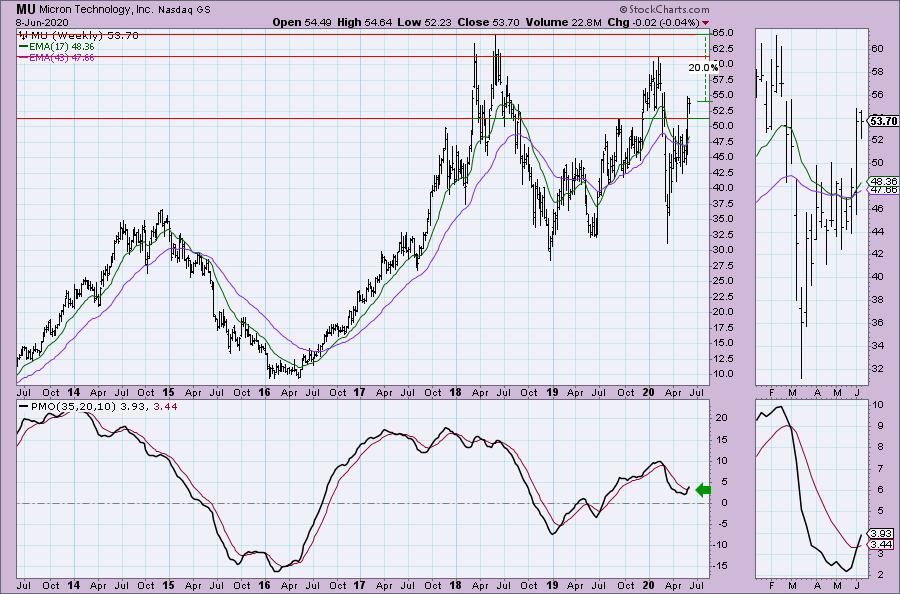Select the boxed 48.36 EMA value label
The image size is (900, 594).
pyautogui.click(x=884, y=181)
